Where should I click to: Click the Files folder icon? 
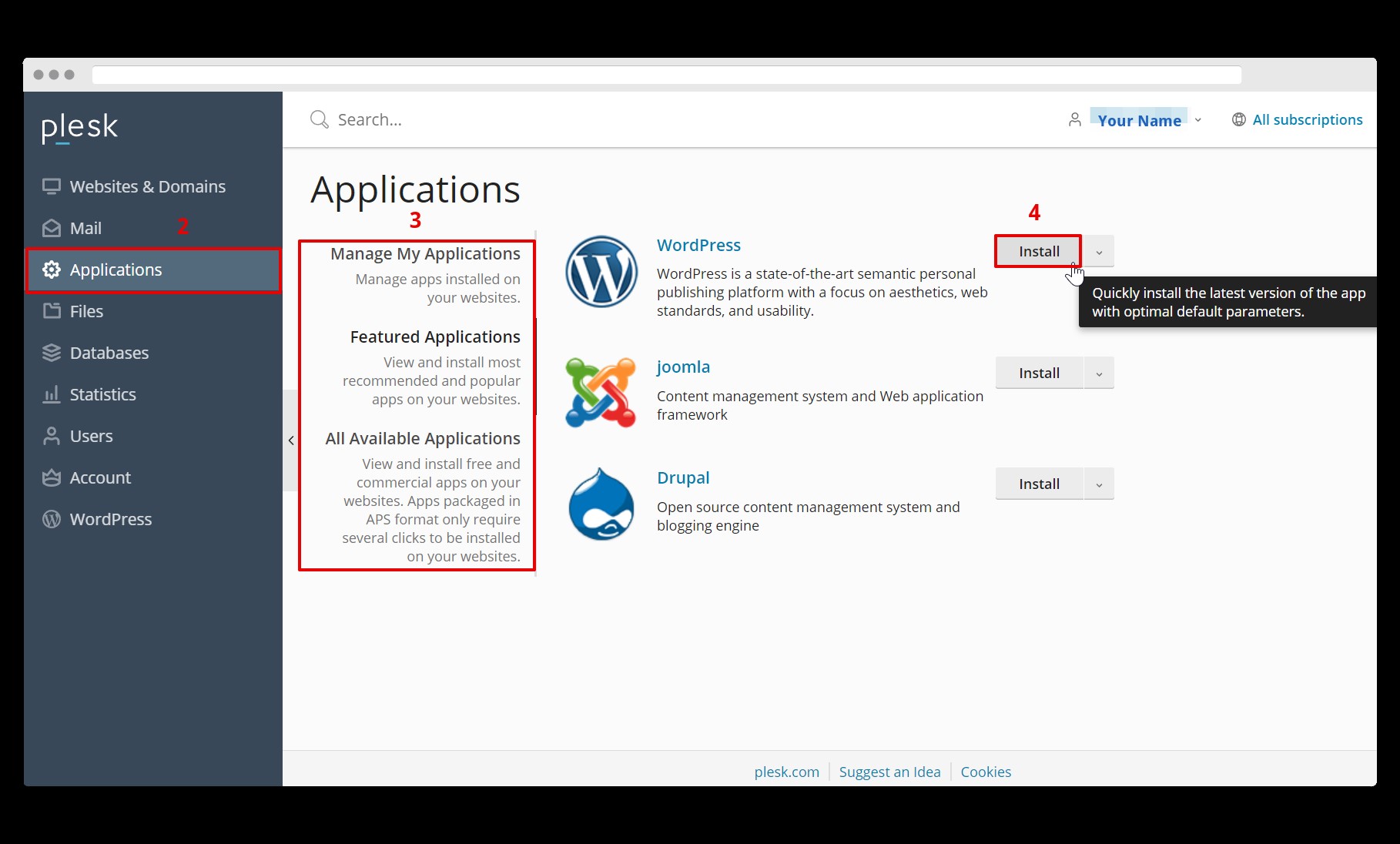tap(52, 311)
